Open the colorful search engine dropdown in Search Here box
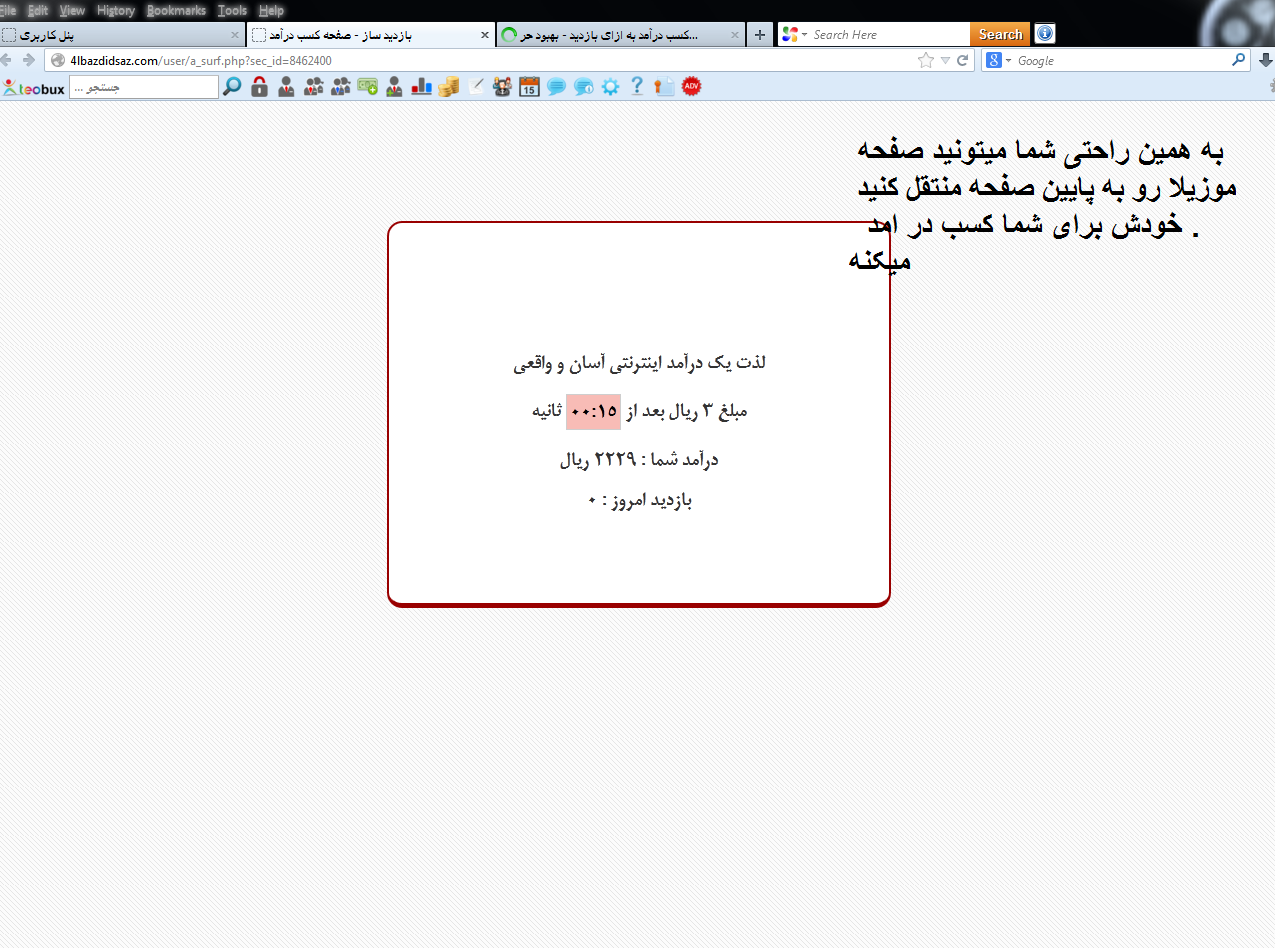 point(794,35)
